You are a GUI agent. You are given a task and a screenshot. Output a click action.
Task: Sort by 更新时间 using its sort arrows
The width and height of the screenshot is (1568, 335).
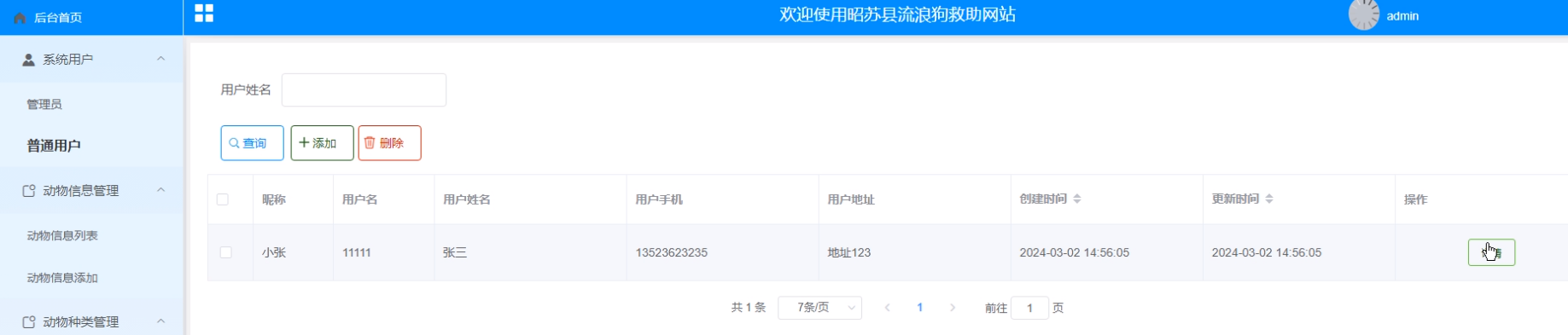click(1269, 199)
